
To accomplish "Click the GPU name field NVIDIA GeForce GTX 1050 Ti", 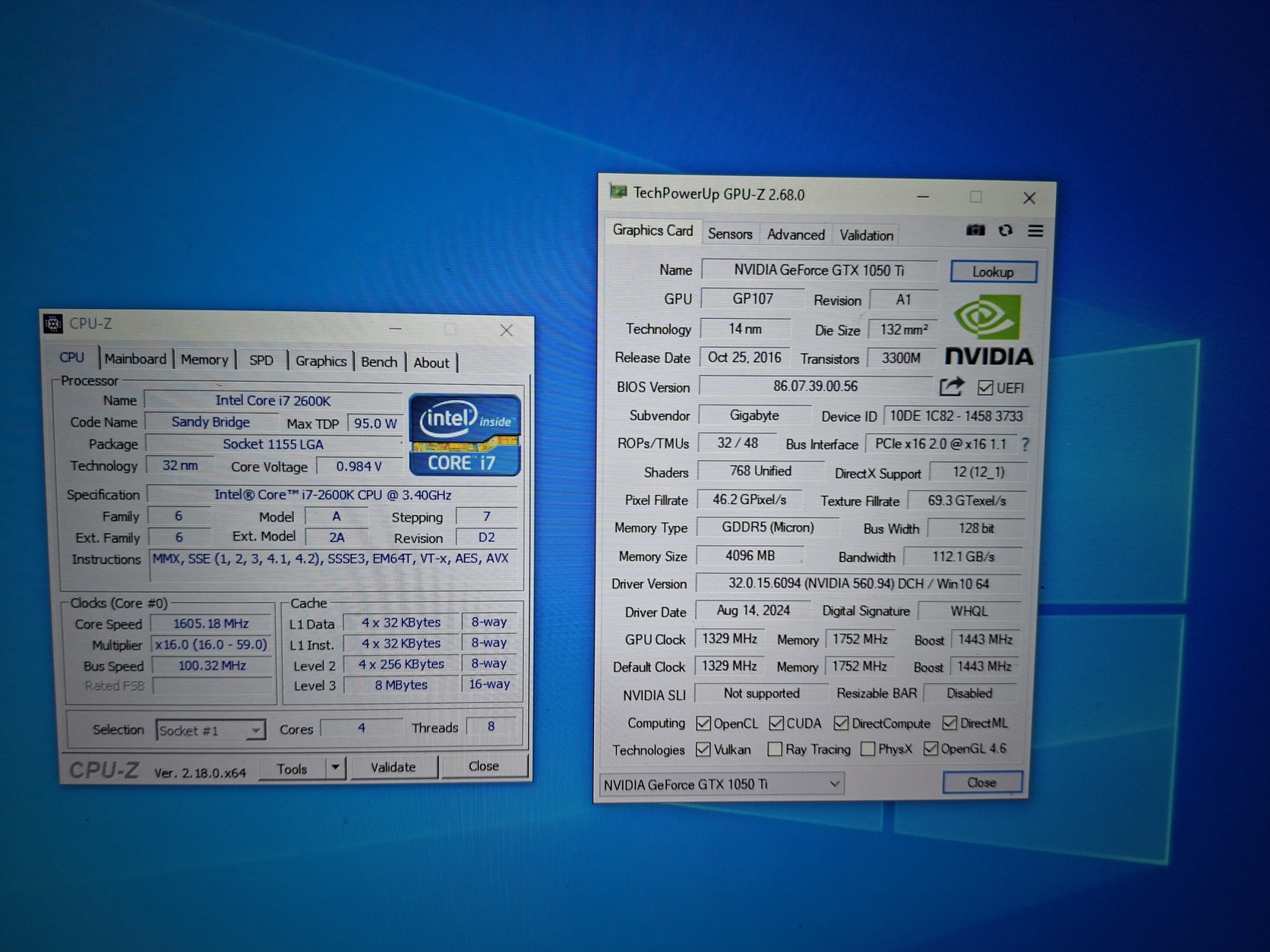I will pos(820,270).
